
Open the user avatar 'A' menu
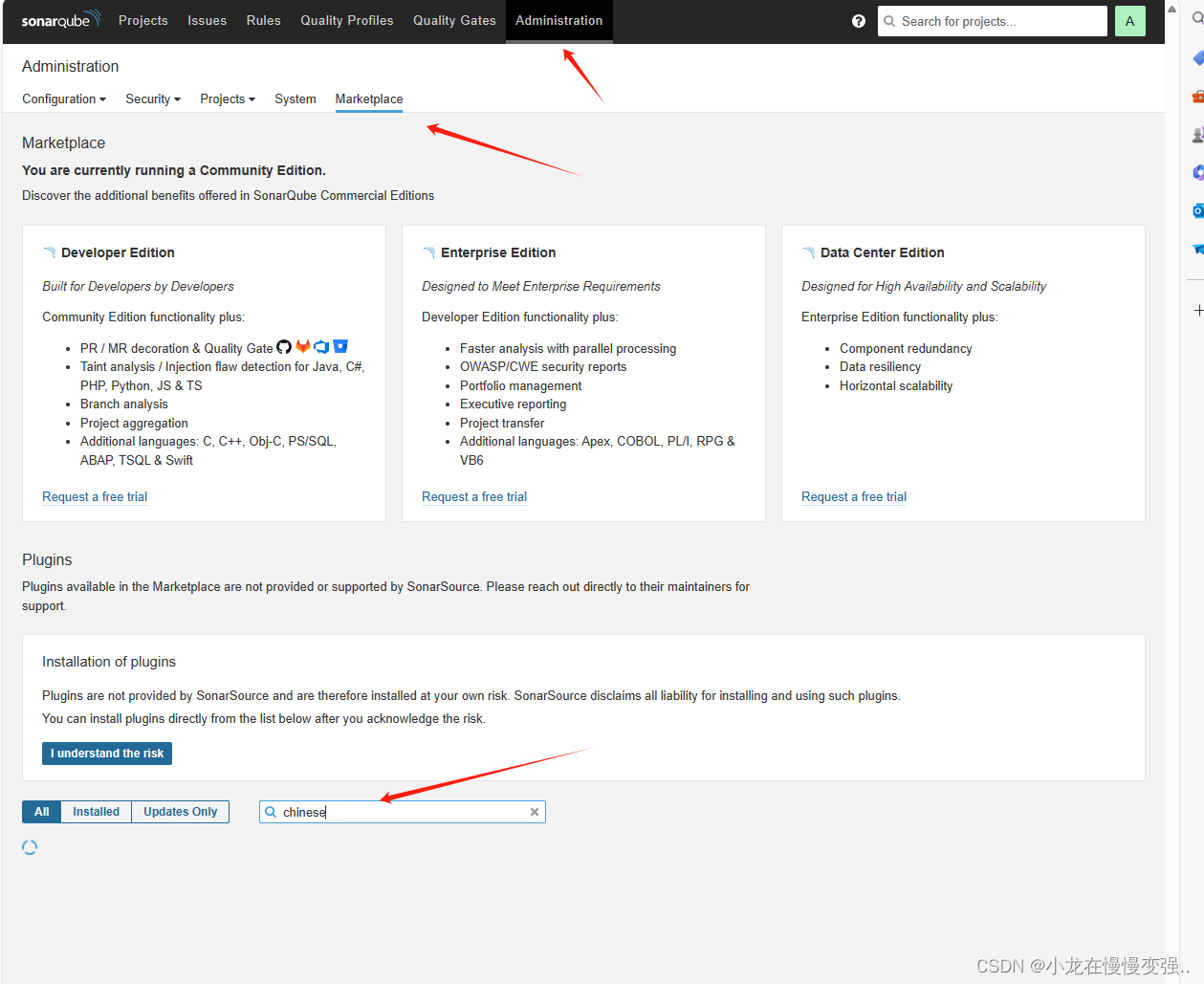coord(1129,21)
